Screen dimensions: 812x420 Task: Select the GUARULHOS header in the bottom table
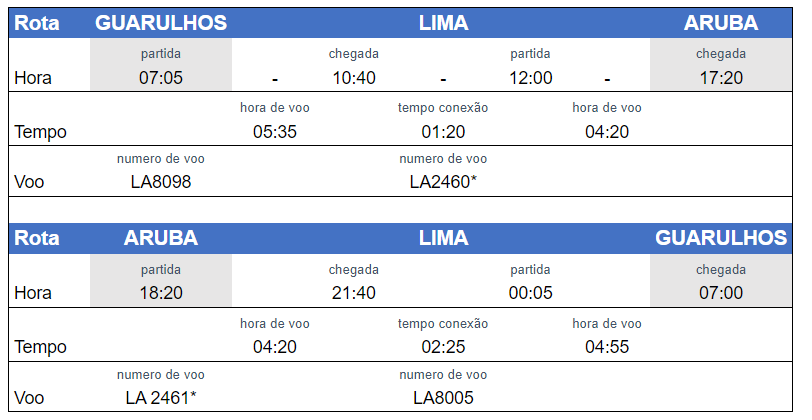coord(721,238)
